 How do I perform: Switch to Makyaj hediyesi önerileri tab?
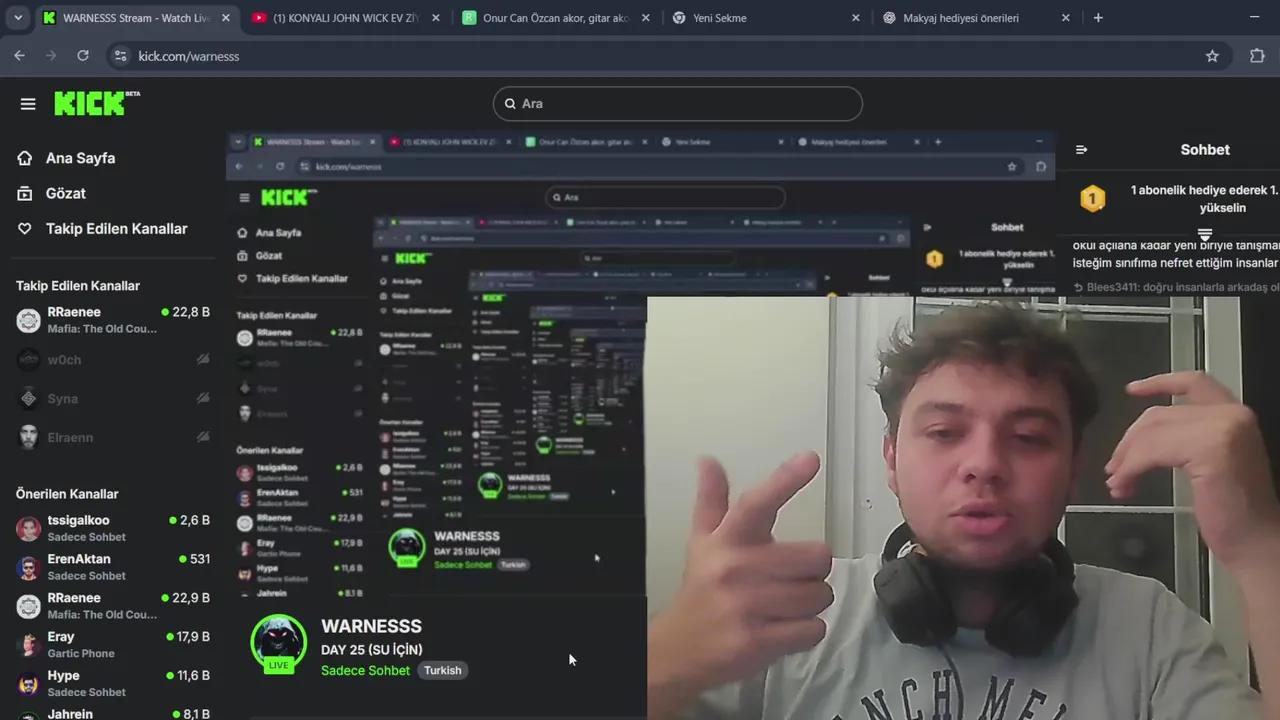974,18
